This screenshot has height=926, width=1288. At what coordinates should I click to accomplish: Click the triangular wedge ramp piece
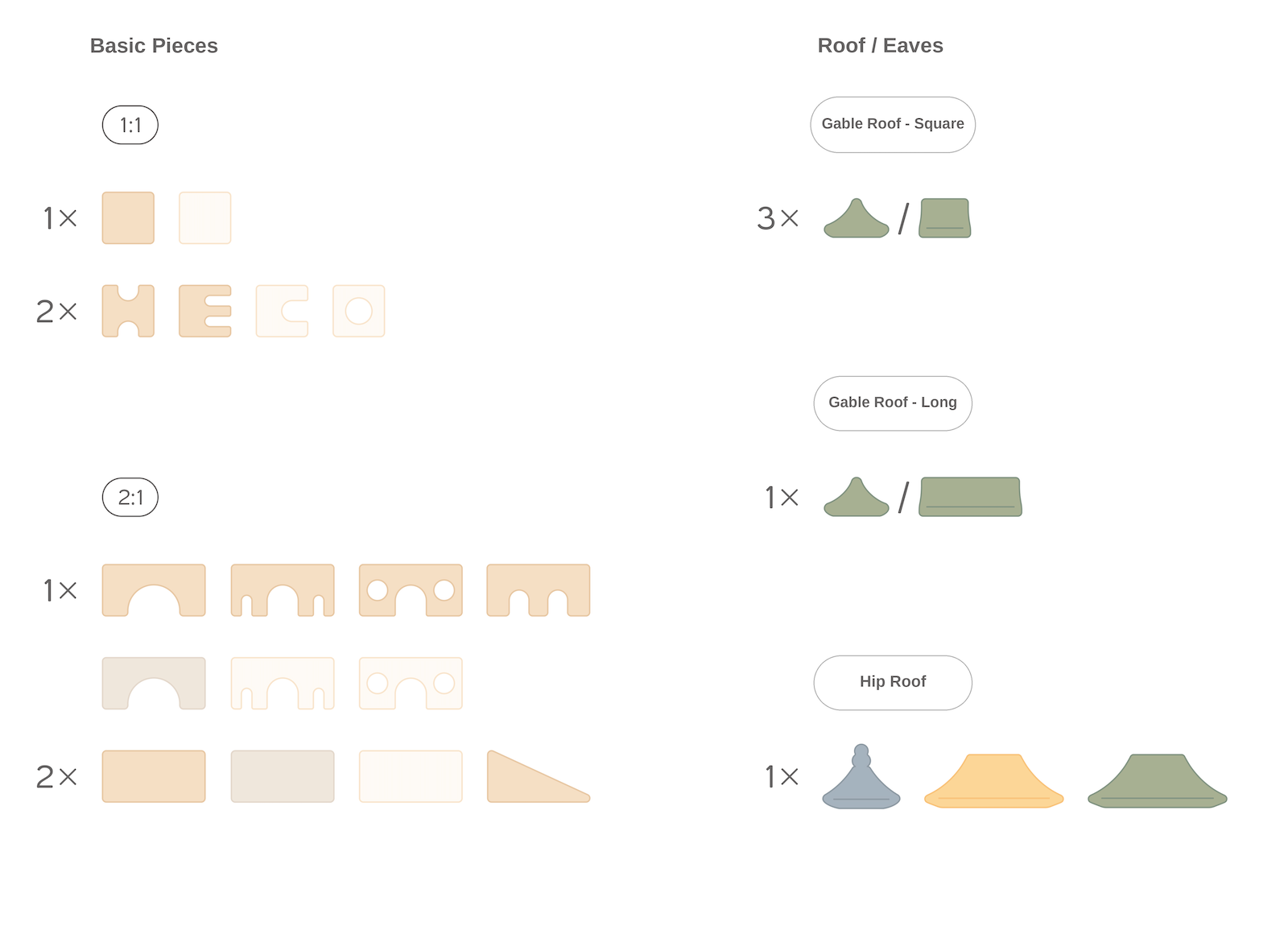539,776
